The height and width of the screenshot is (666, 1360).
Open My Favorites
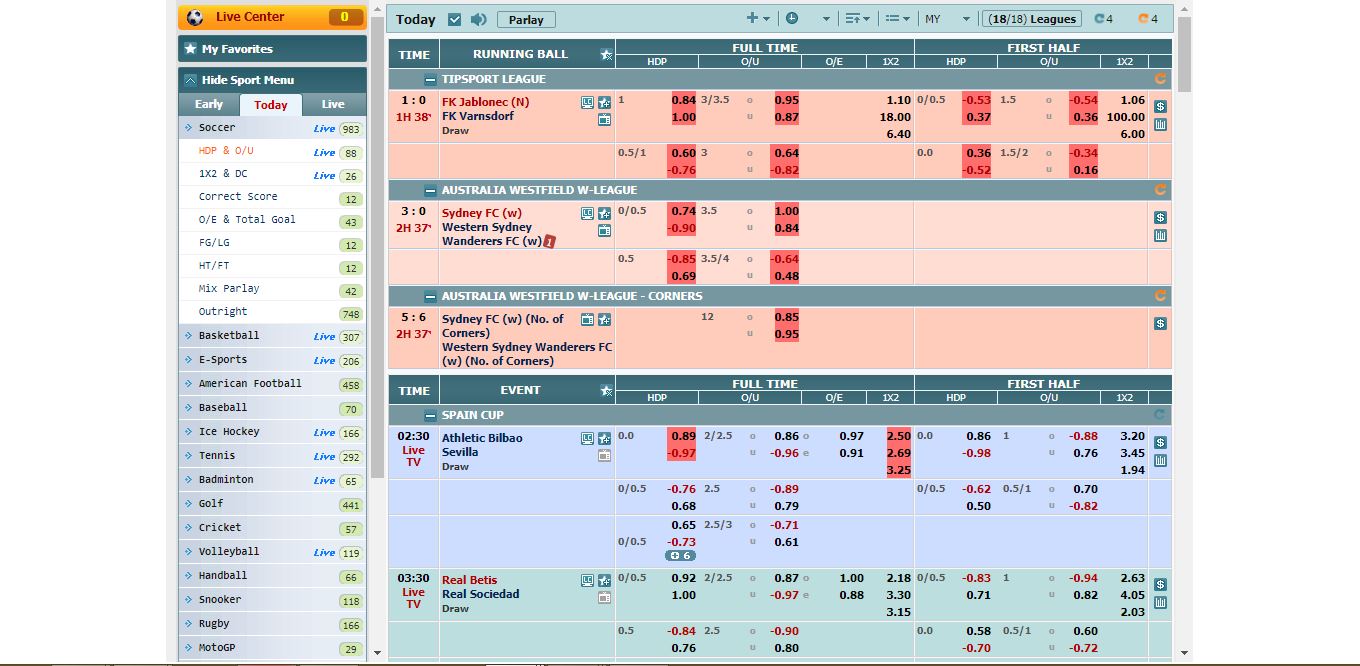tap(272, 49)
